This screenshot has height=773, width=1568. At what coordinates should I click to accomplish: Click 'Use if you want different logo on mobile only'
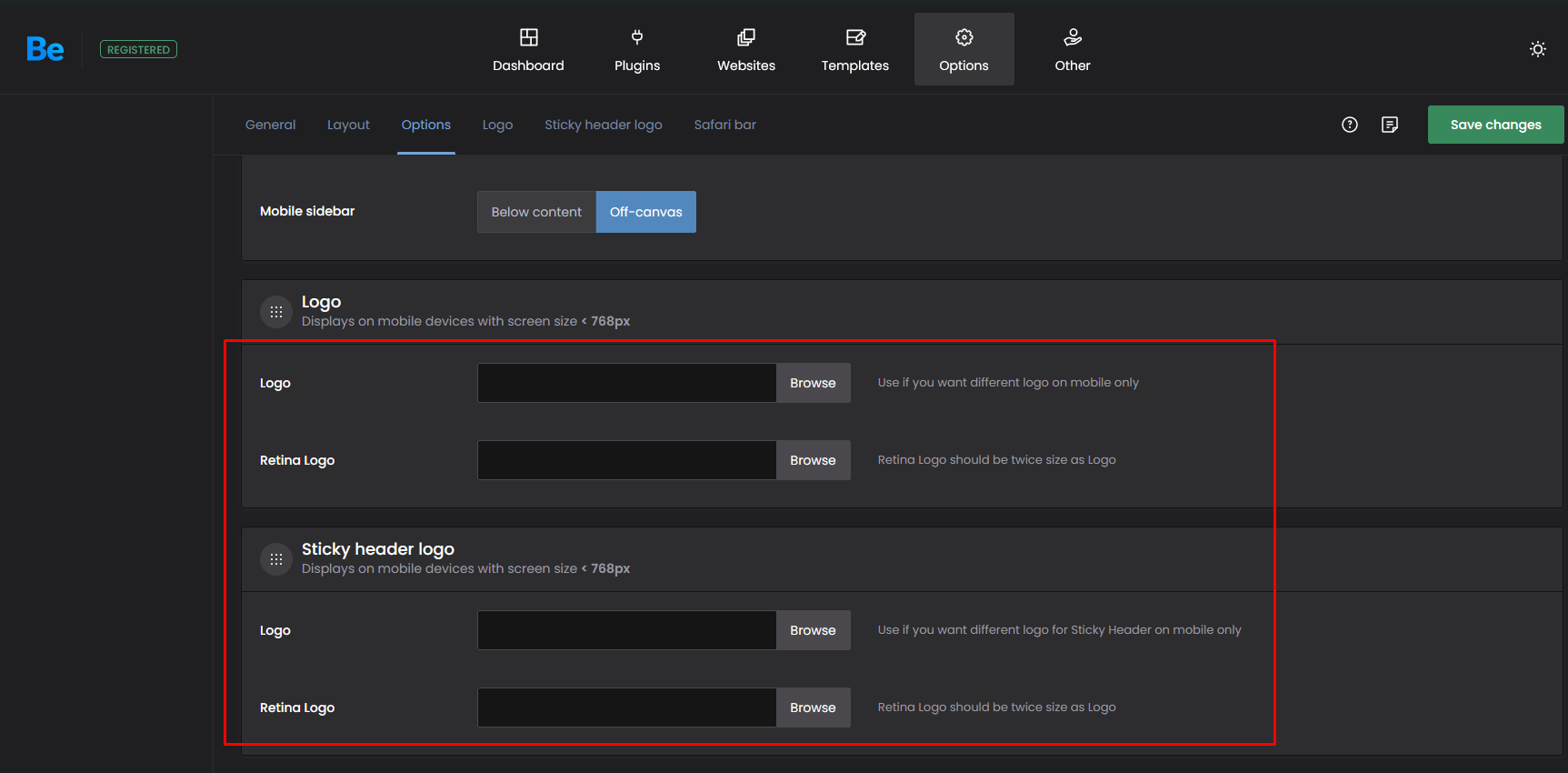click(x=1008, y=383)
